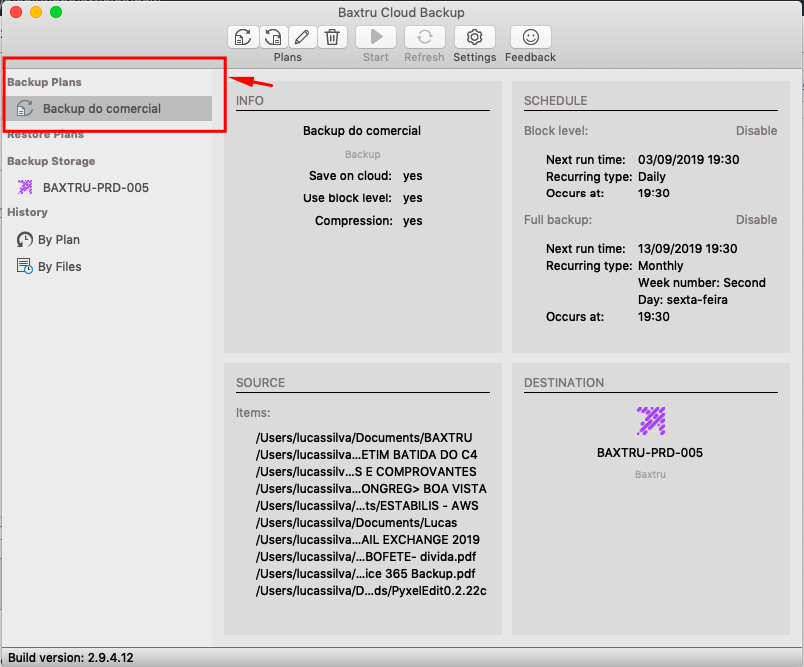This screenshot has width=804, height=667.
Task: Click the INFO plan title Backup do comercial
Action: tap(362, 131)
